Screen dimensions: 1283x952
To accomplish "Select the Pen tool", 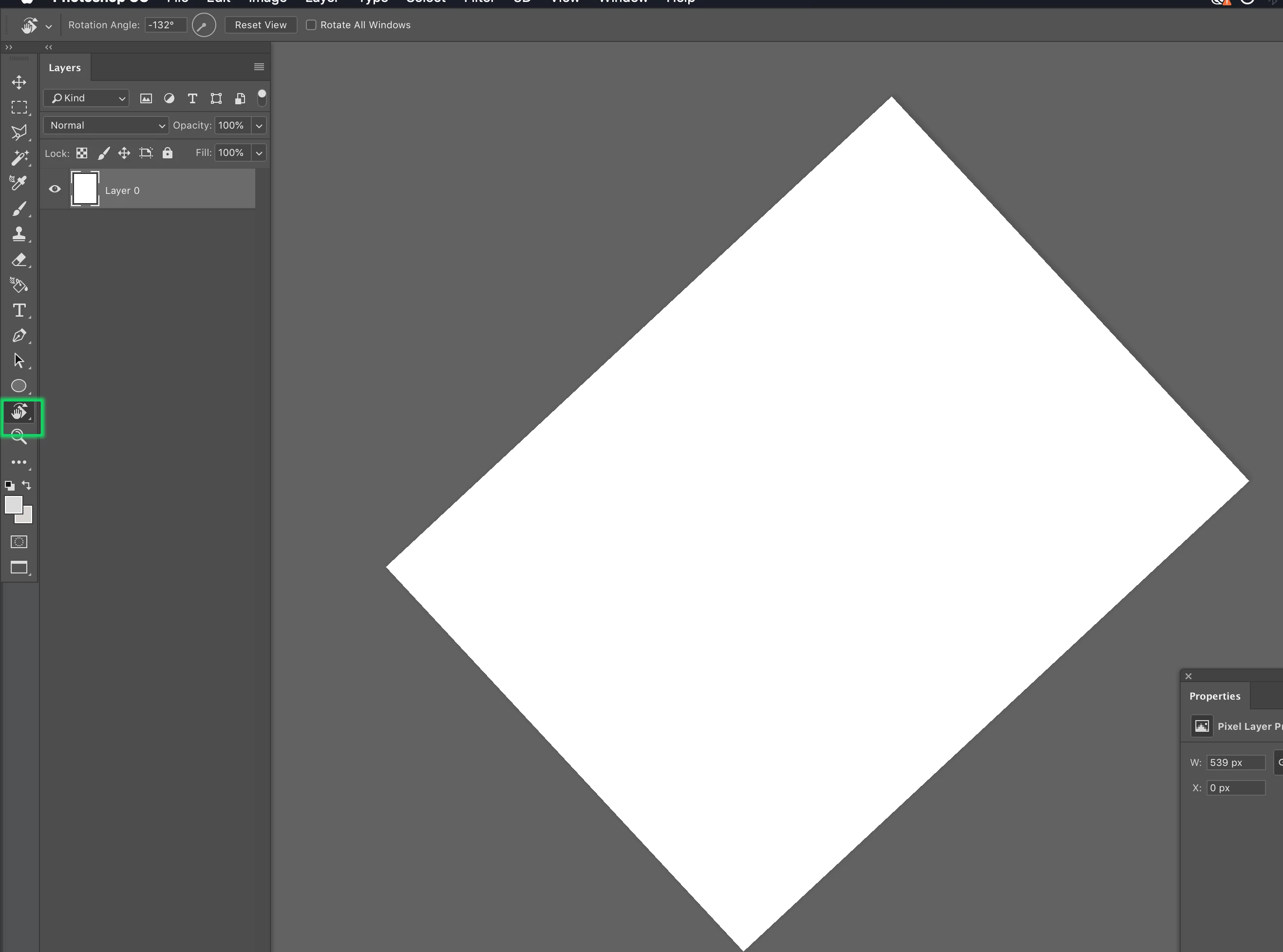I will [19, 336].
